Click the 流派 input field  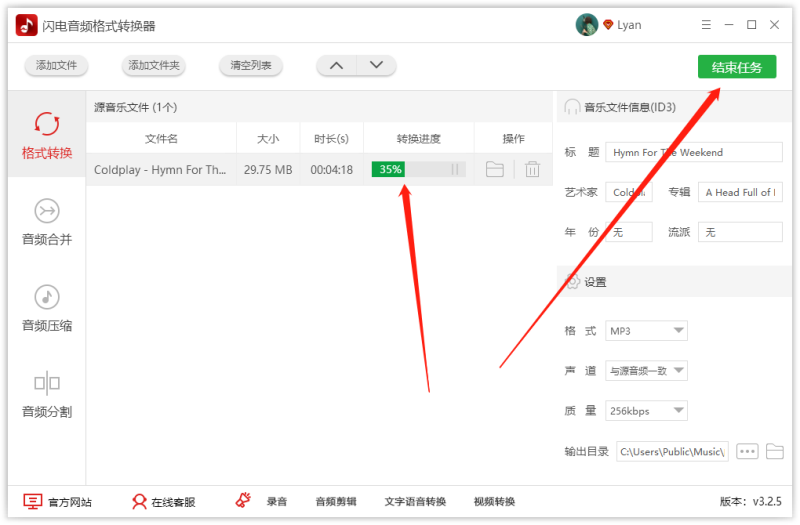click(740, 232)
